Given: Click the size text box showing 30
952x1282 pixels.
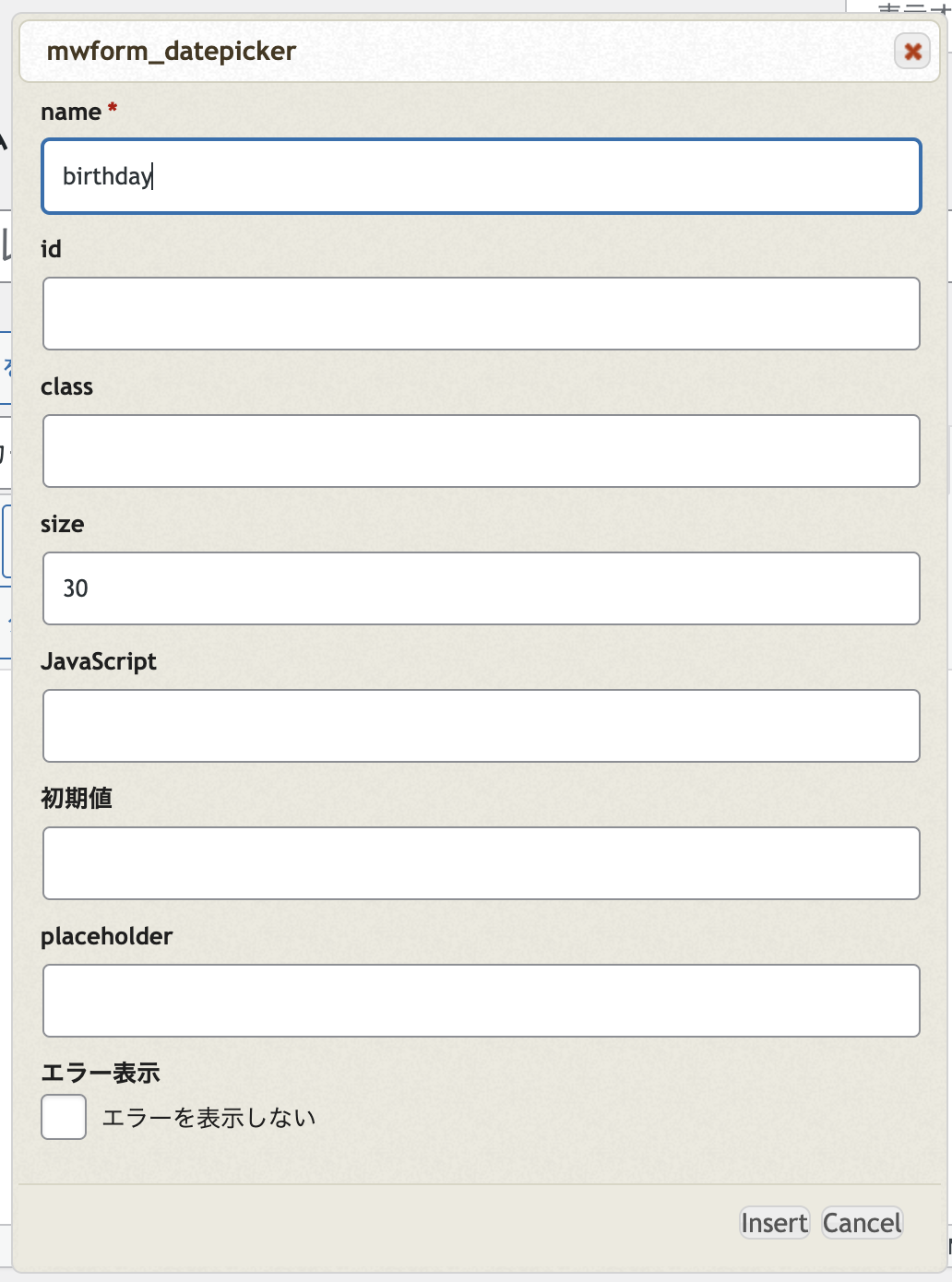Looking at the screenshot, I should [481, 588].
